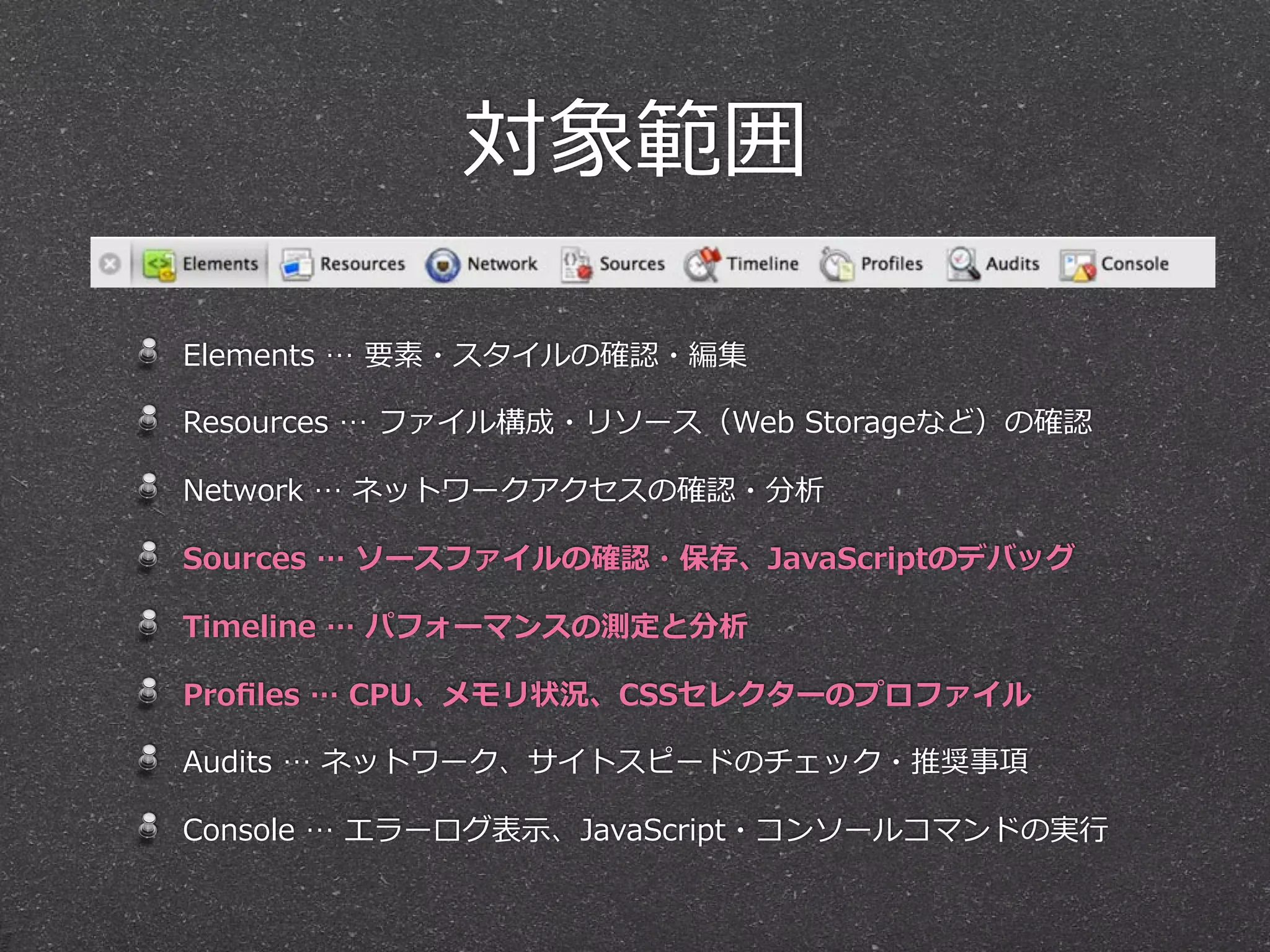Click the Network panel globe icon
The width and height of the screenshot is (1270, 952).
click(443, 265)
